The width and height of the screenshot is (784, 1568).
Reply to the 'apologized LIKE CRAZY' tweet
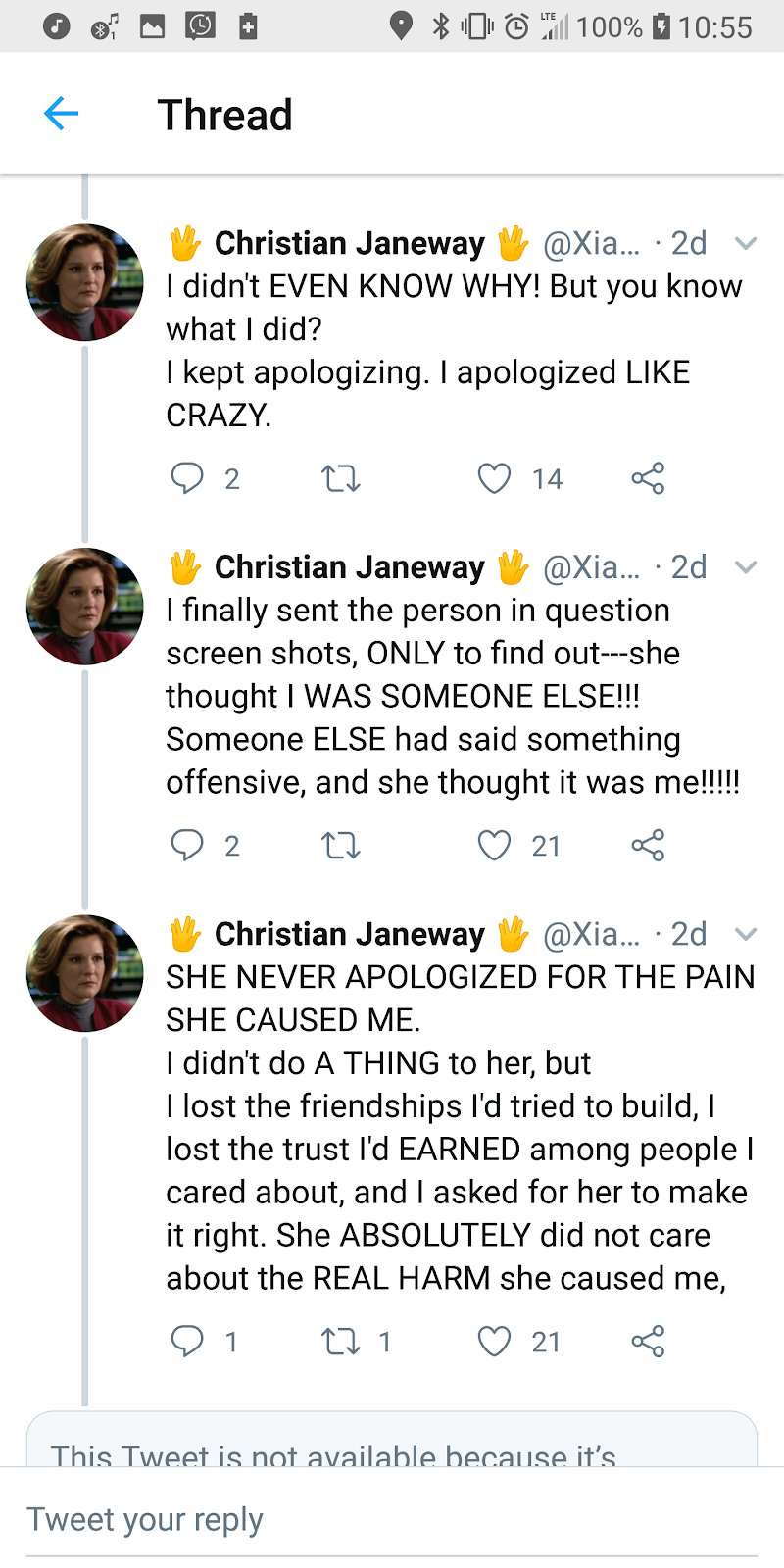click(187, 478)
